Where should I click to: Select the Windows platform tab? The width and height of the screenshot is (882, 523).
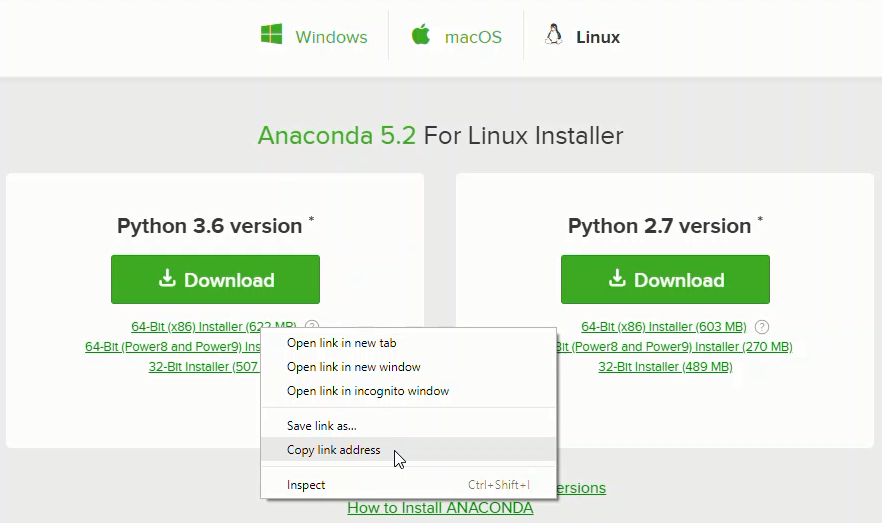coord(314,37)
